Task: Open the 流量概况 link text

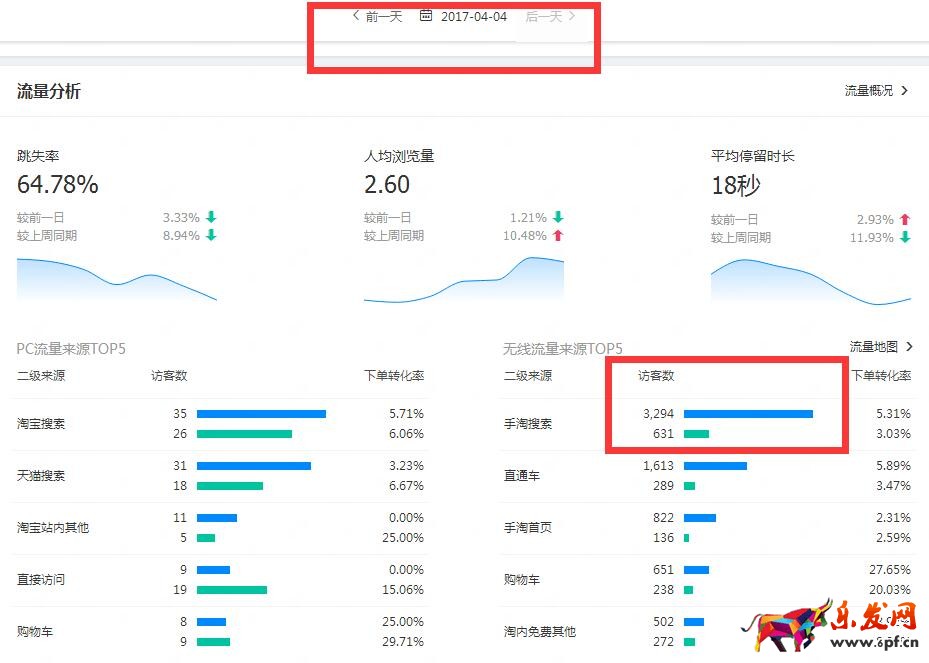Action: 868,91
